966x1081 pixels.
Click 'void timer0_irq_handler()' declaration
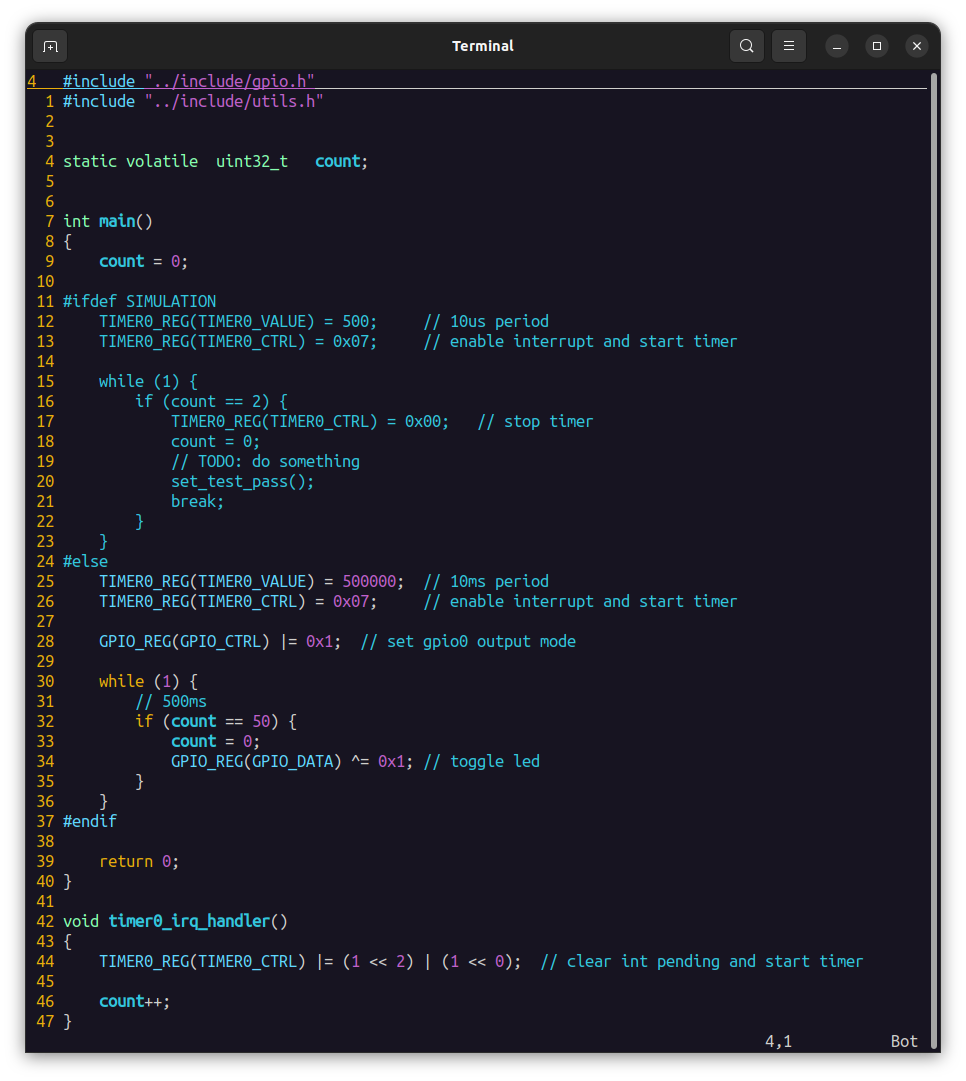pyautogui.click(x=175, y=921)
